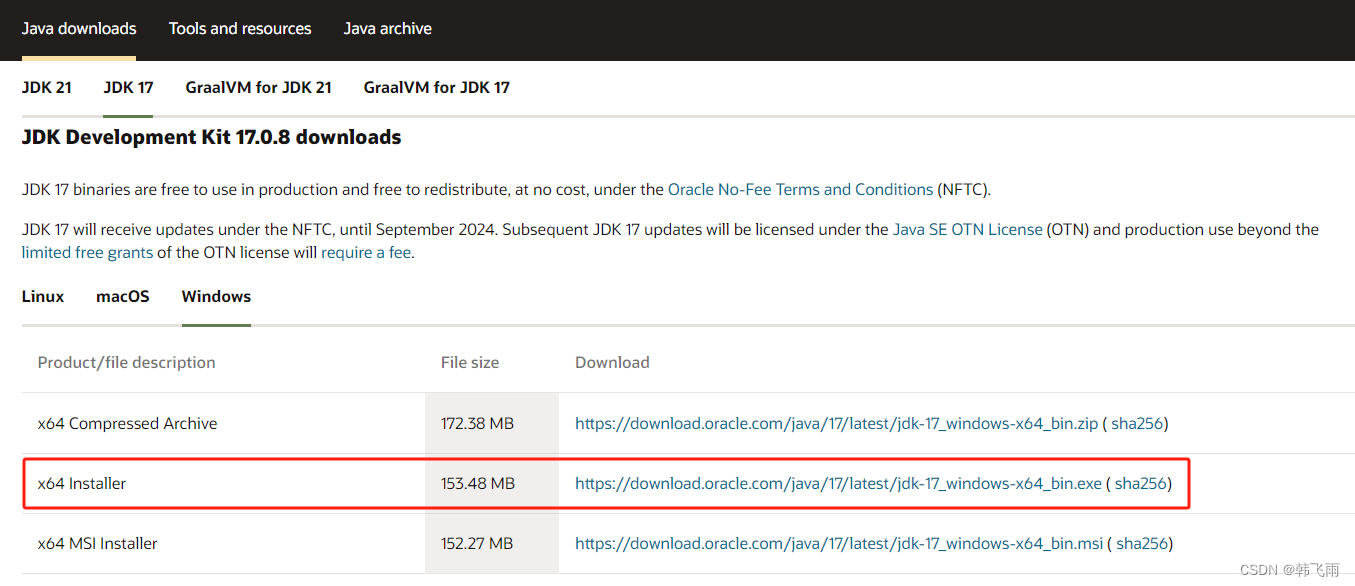Click the 152.27 MB file size
The height and width of the screenshot is (586, 1355).
tap(477, 544)
